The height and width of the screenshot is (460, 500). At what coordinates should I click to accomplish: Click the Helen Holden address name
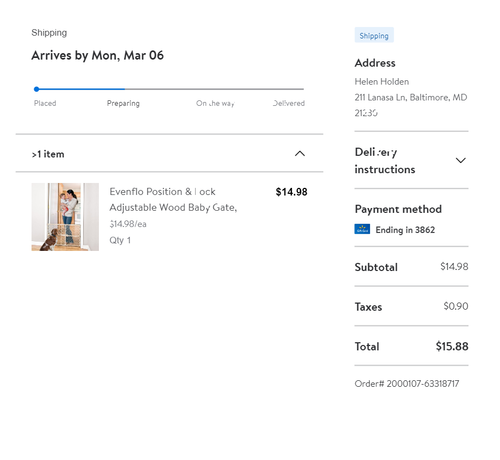coord(382,82)
